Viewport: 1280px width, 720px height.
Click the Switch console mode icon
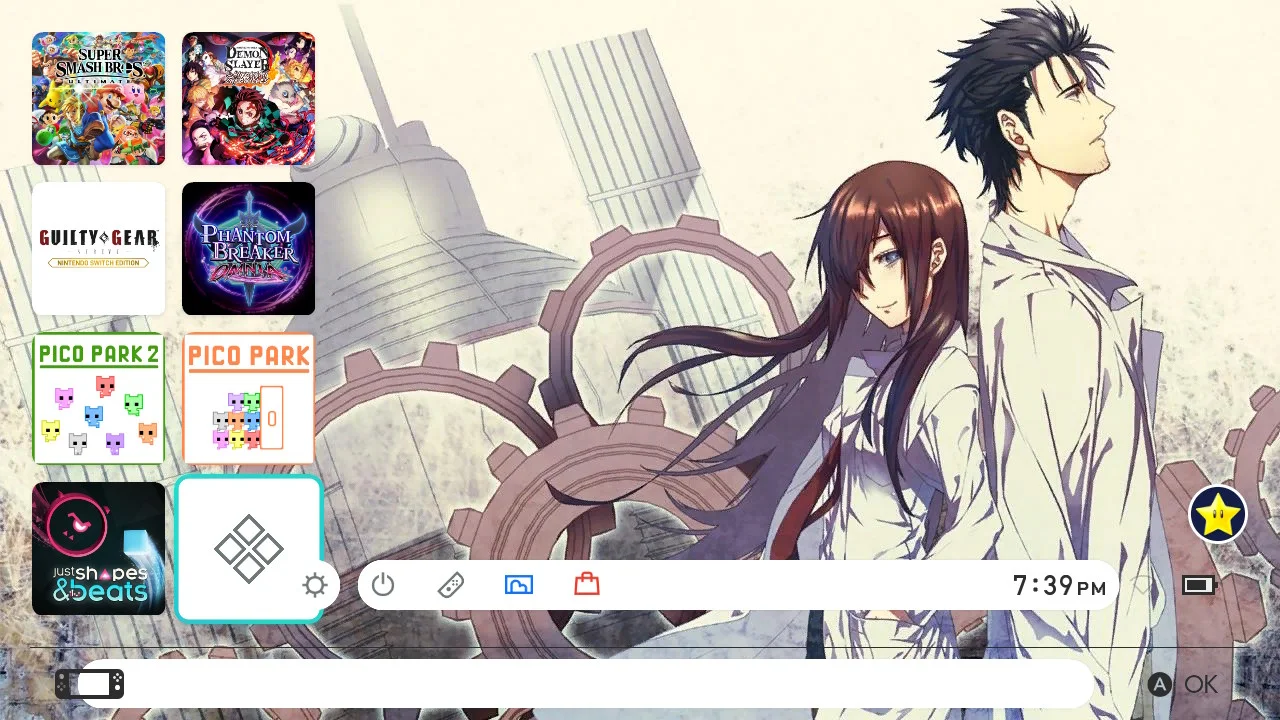pyautogui.click(x=89, y=684)
